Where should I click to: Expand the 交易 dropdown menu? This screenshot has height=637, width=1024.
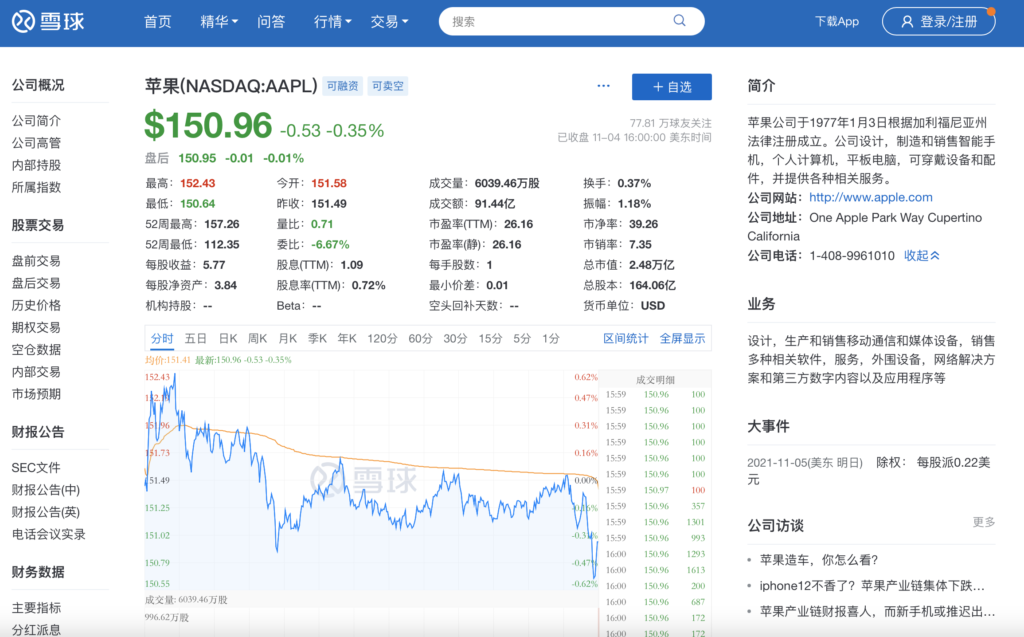[x=389, y=22]
